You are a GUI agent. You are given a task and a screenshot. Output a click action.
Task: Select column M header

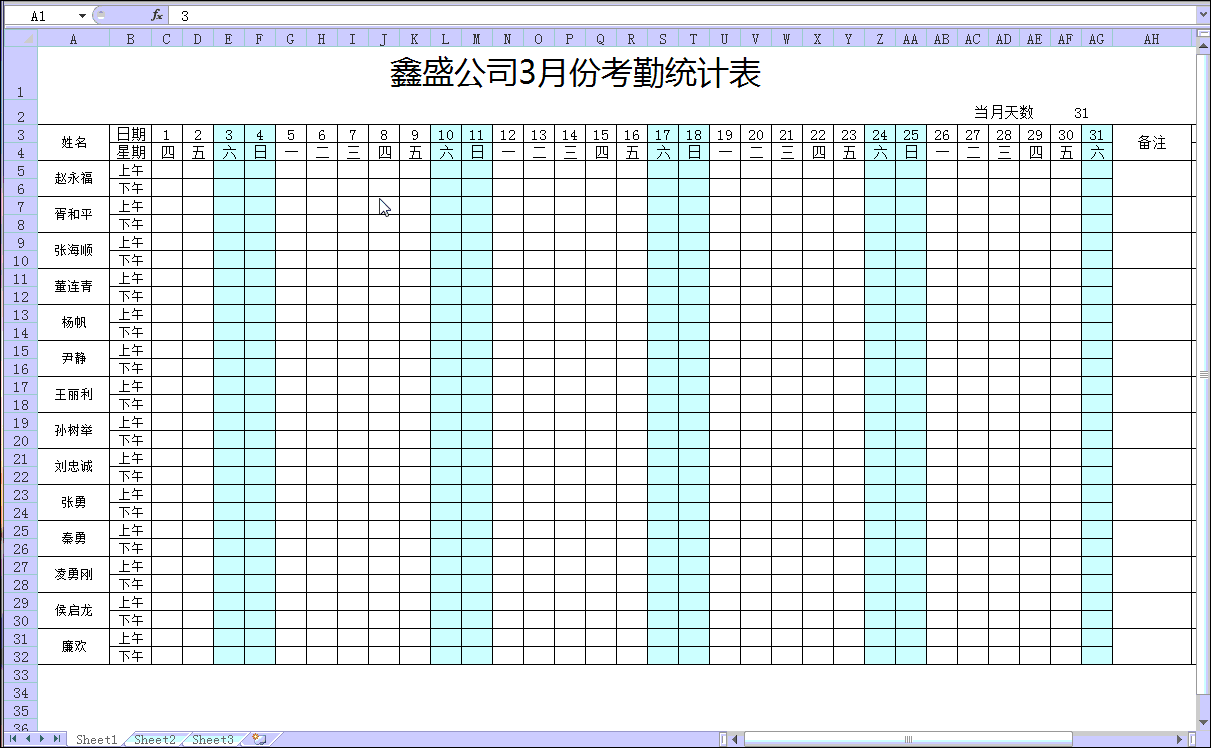pyautogui.click(x=477, y=39)
